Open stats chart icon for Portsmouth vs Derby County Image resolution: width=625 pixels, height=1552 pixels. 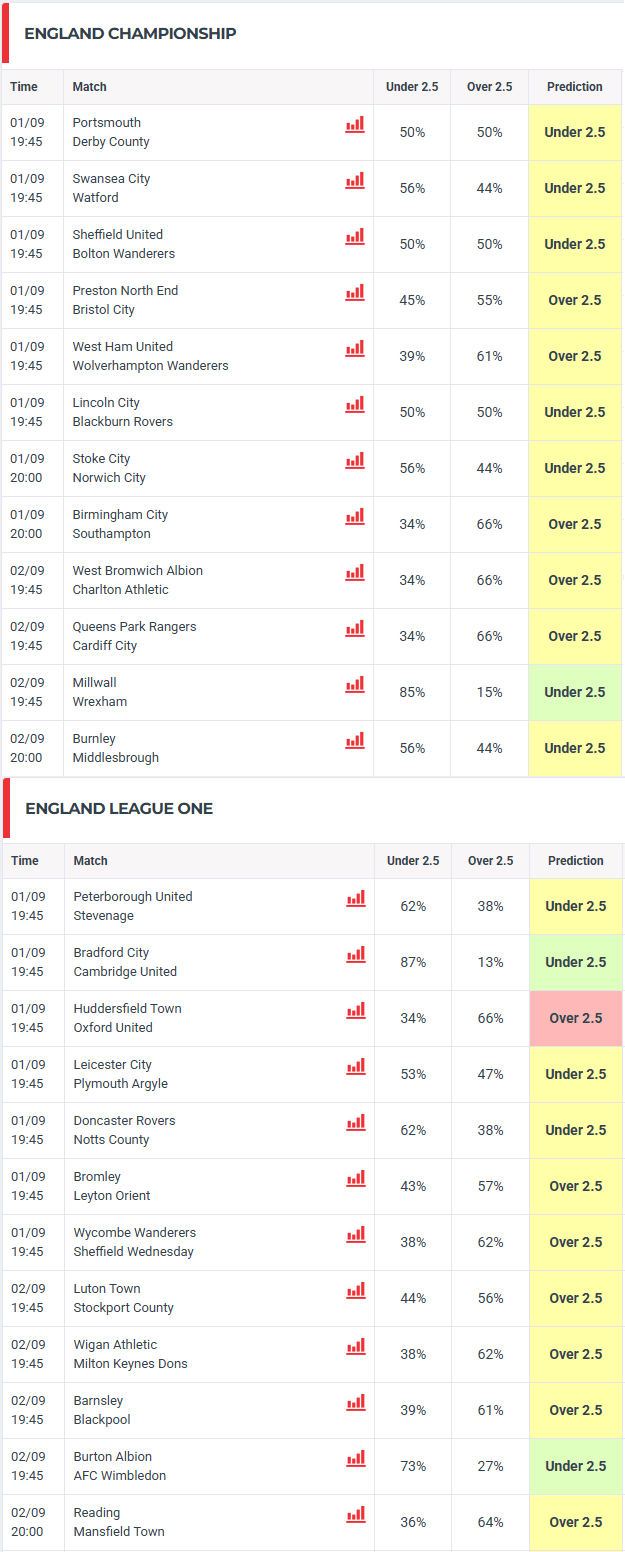pyautogui.click(x=355, y=124)
